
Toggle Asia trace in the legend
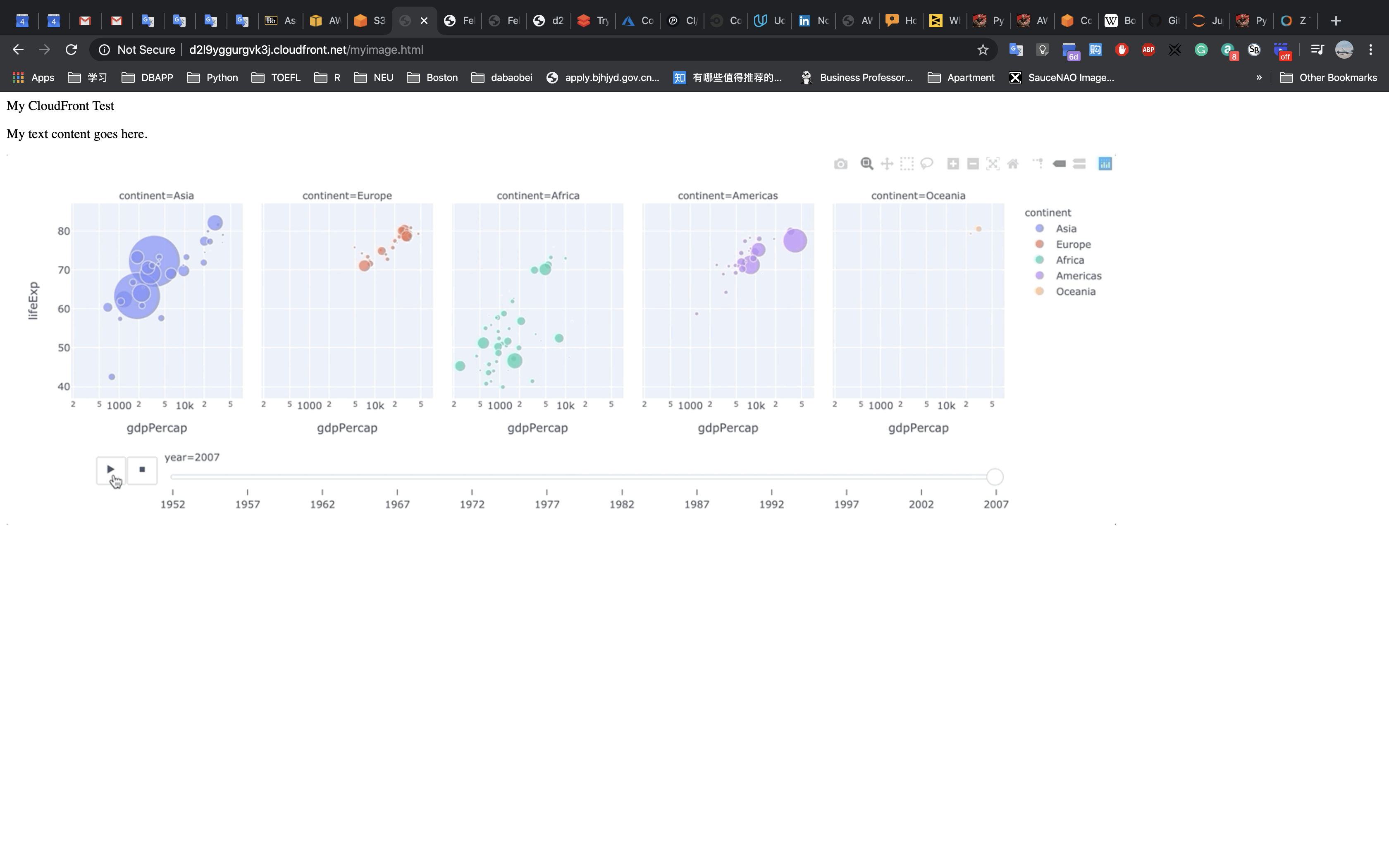point(1066,229)
